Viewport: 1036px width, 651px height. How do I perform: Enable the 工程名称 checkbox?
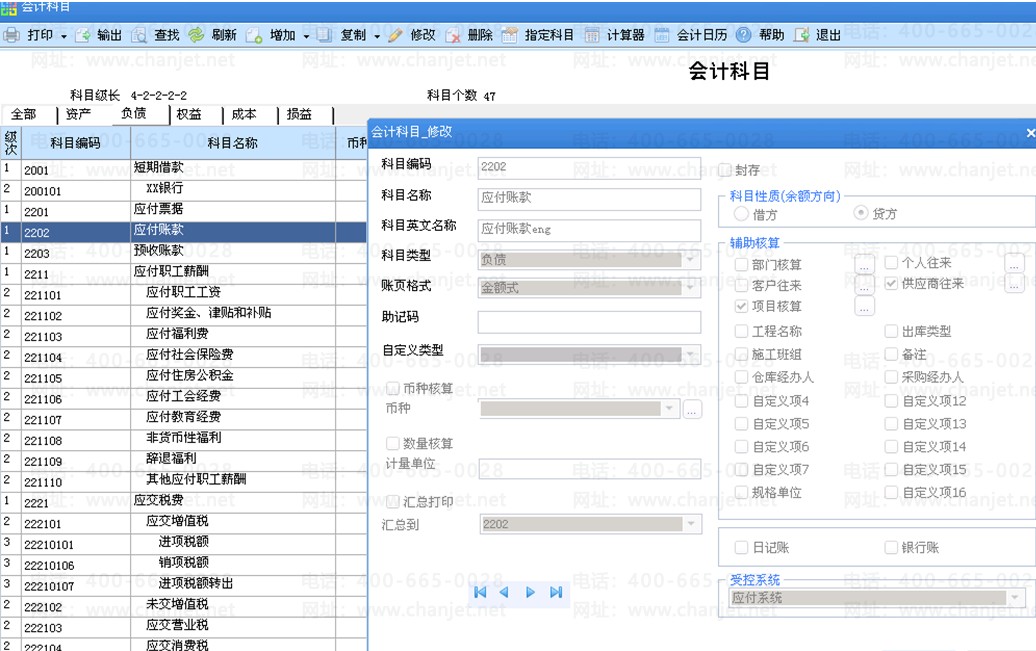[x=741, y=331]
